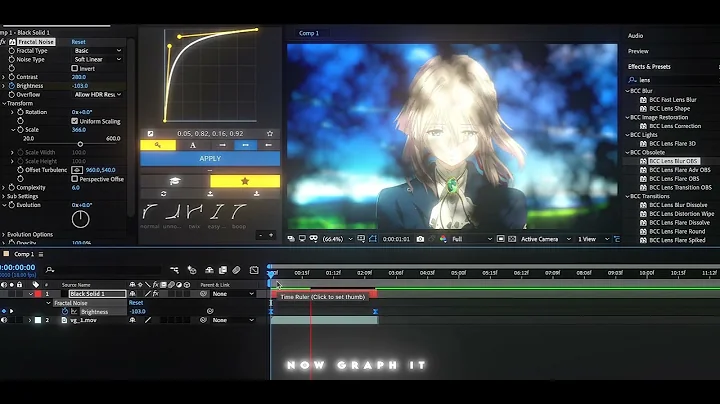Viewport: 720px width, 404px height.
Task: Click the snapshot camera icon in viewer
Action: 420,239
